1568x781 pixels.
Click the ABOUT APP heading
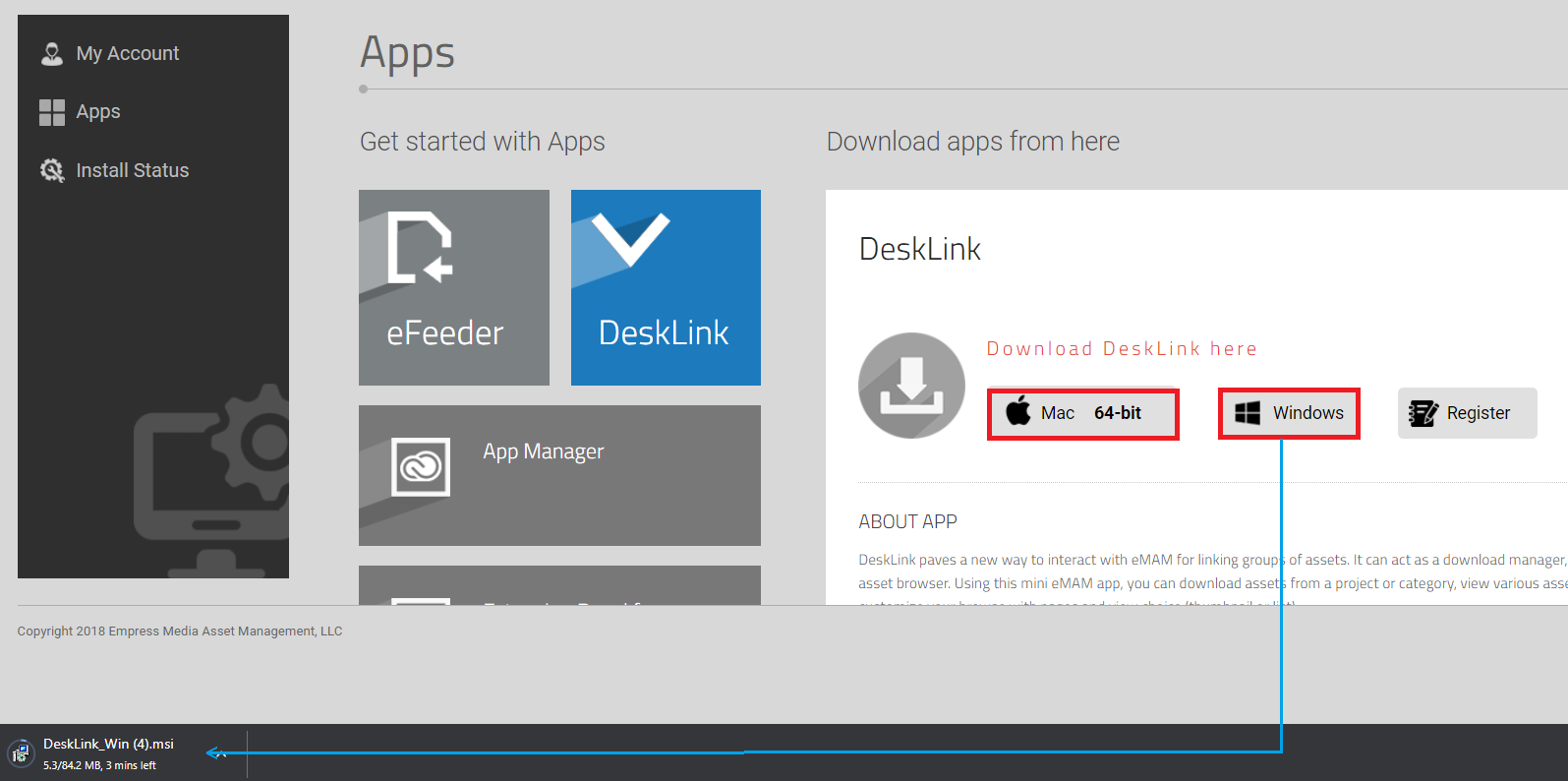click(x=907, y=521)
